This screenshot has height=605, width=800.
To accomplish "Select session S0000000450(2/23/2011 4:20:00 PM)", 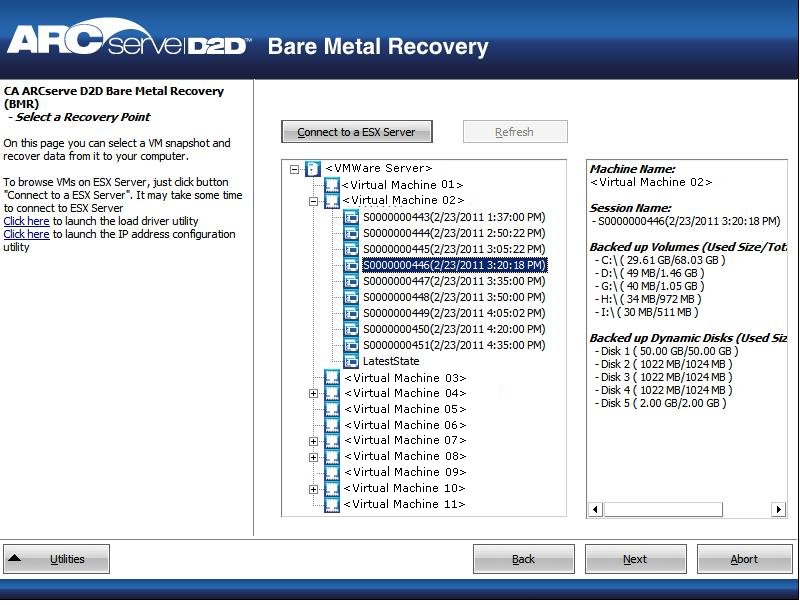I will coord(454,329).
